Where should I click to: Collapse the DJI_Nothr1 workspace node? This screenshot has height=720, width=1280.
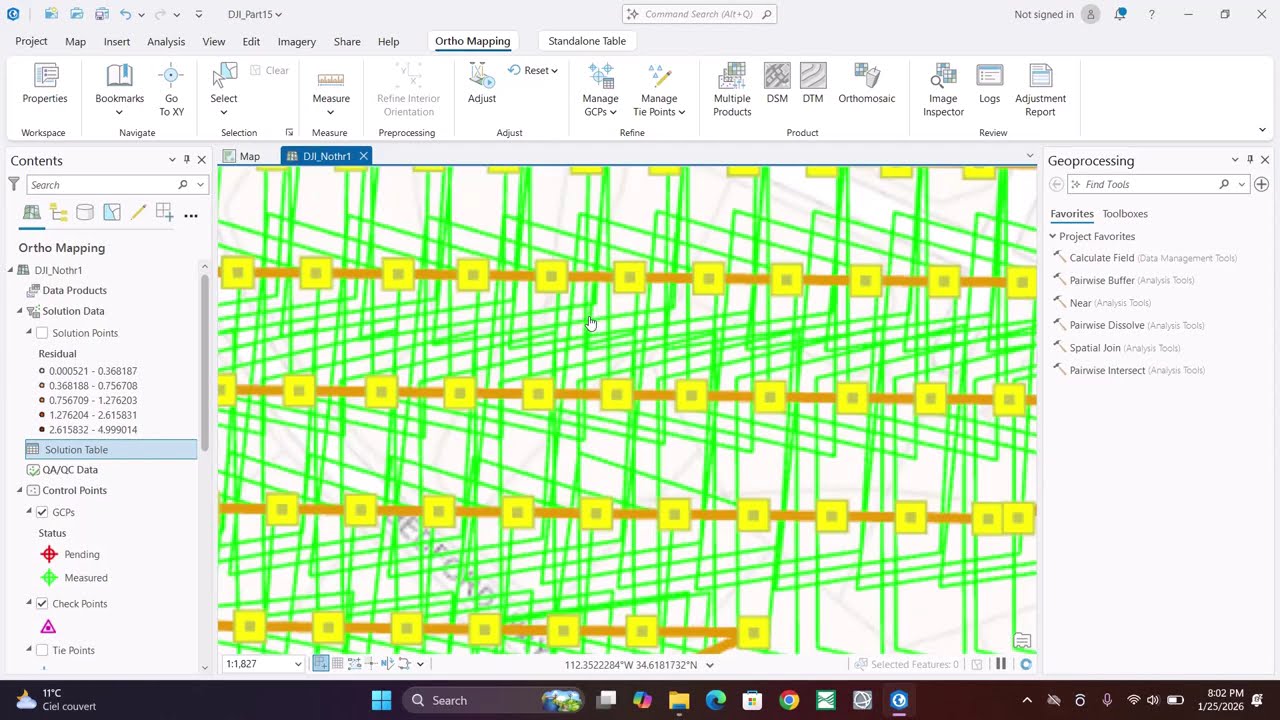click(x=11, y=270)
